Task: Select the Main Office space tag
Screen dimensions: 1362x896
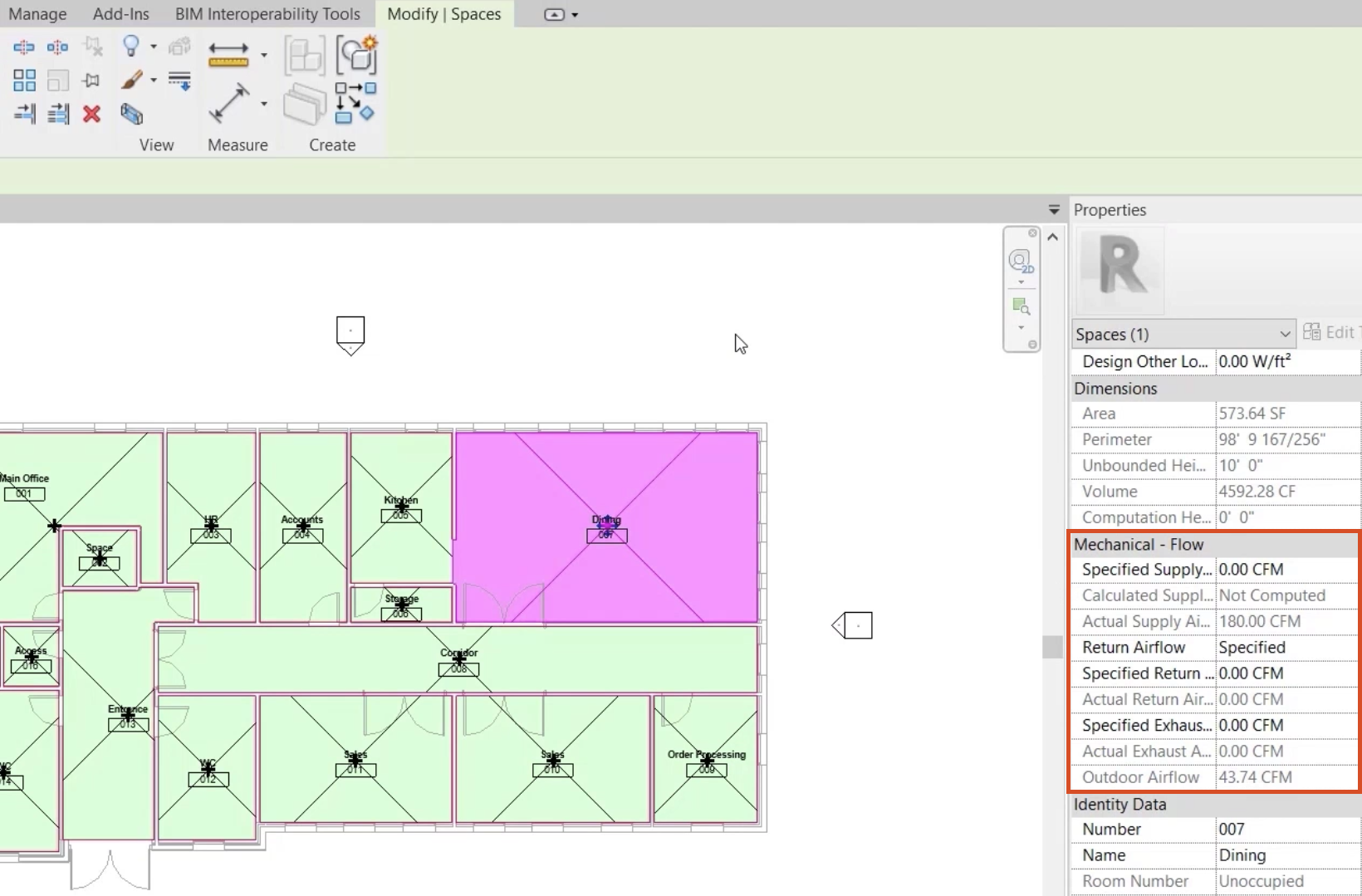Action: (x=24, y=487)
